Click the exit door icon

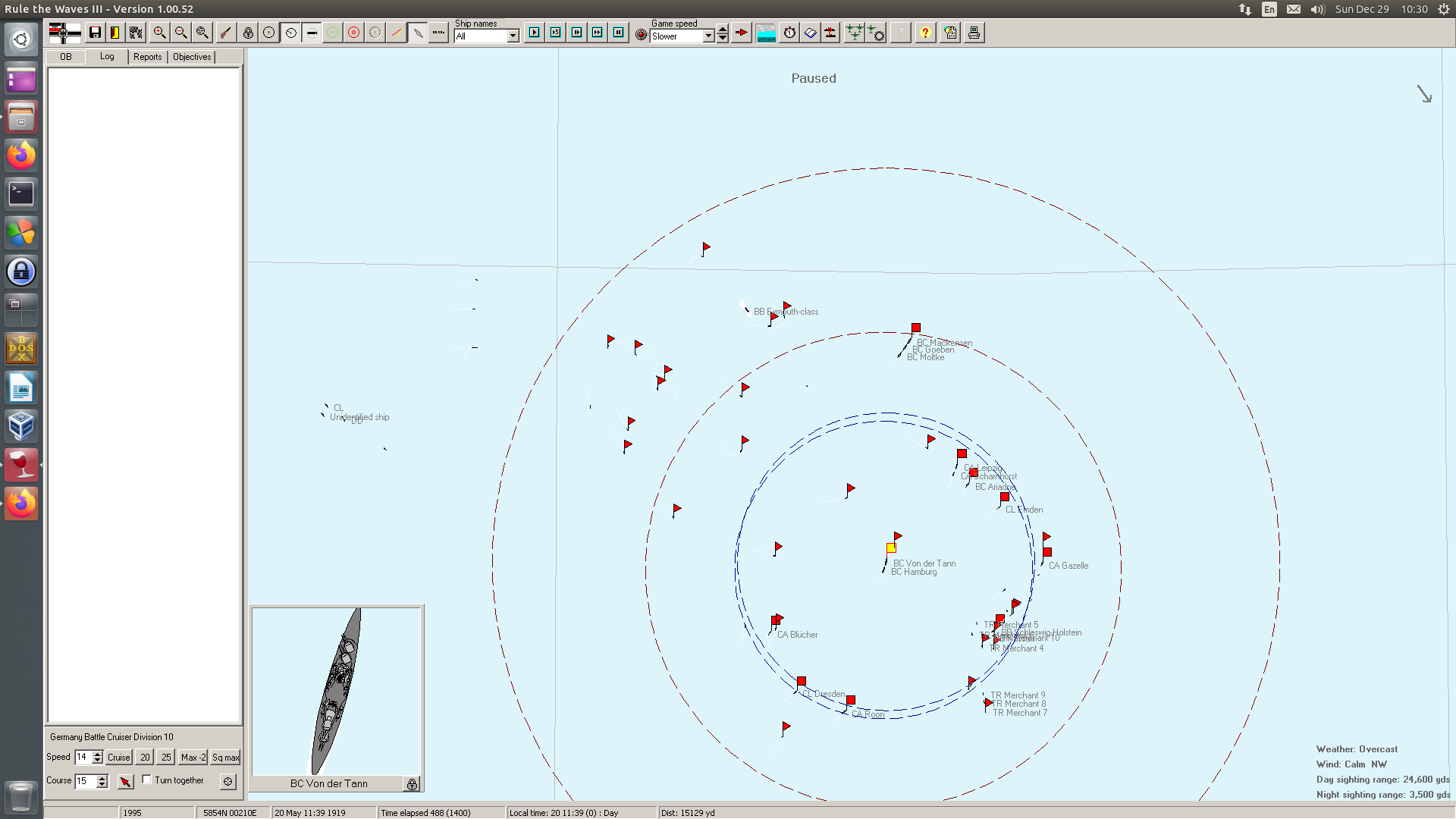tap(115, 33)
